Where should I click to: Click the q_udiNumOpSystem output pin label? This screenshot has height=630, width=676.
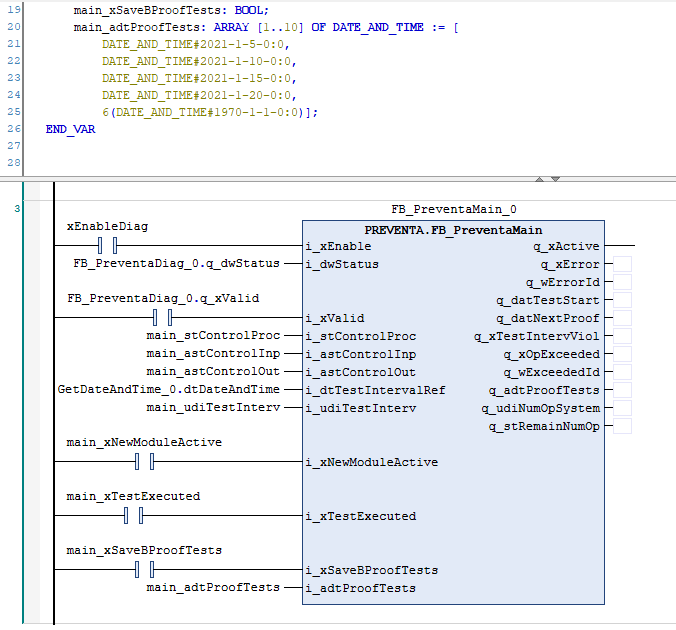pyautogui.click(x=541, y=408)
